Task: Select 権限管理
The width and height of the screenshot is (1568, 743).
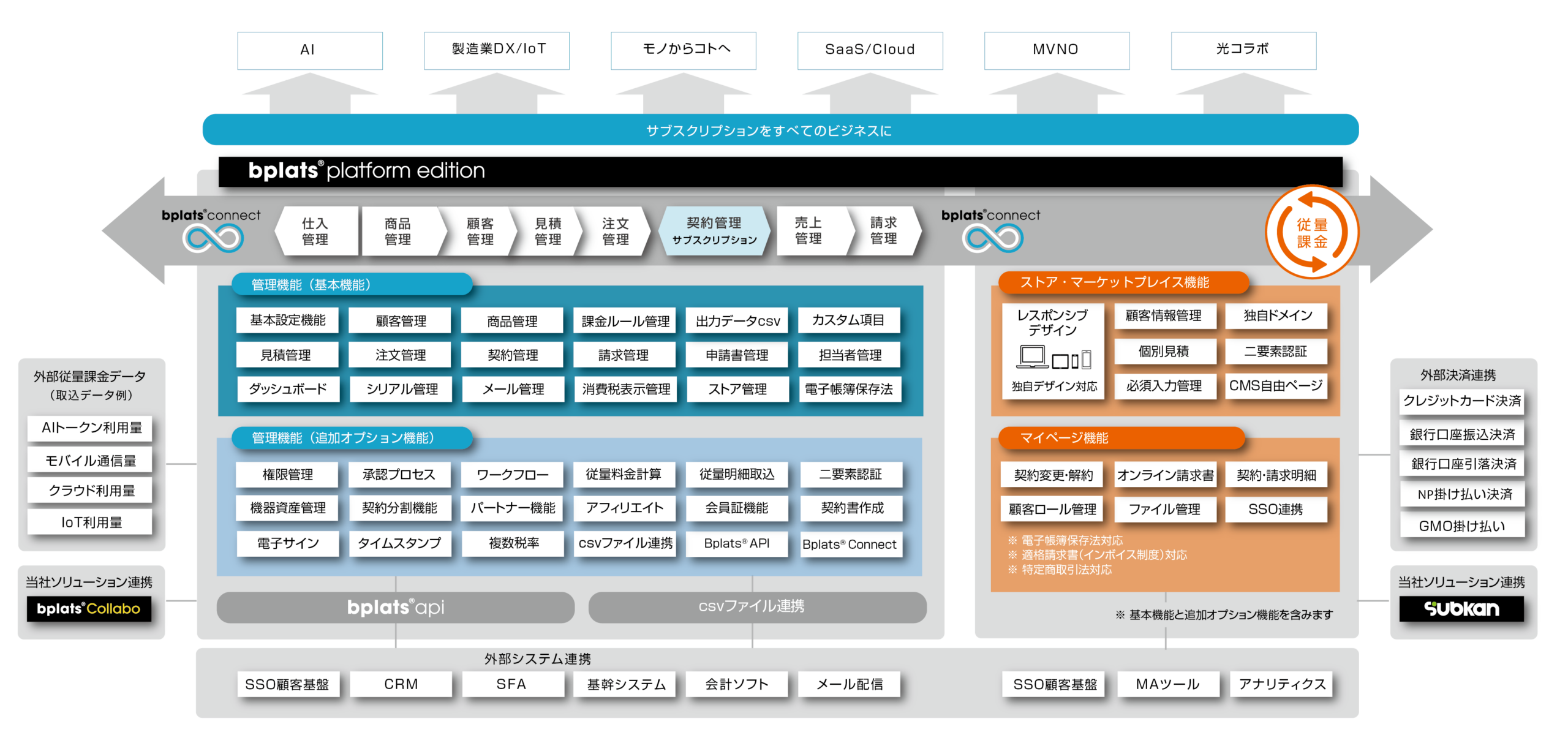Action: click(287, 475)
